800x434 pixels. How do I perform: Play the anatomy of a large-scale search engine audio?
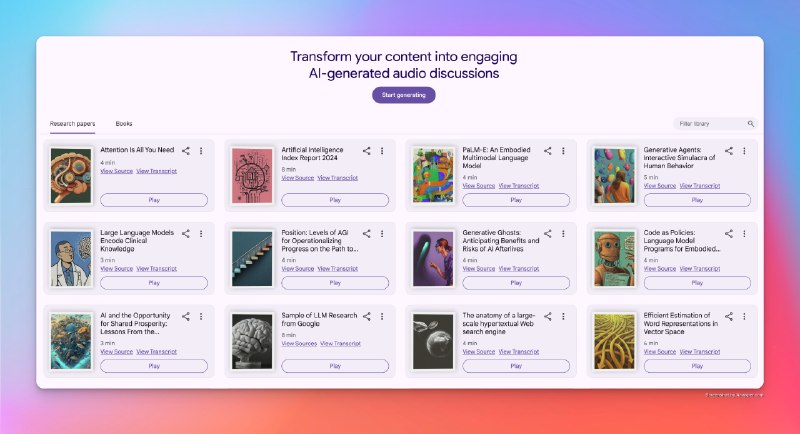click(x=516, y=366)
